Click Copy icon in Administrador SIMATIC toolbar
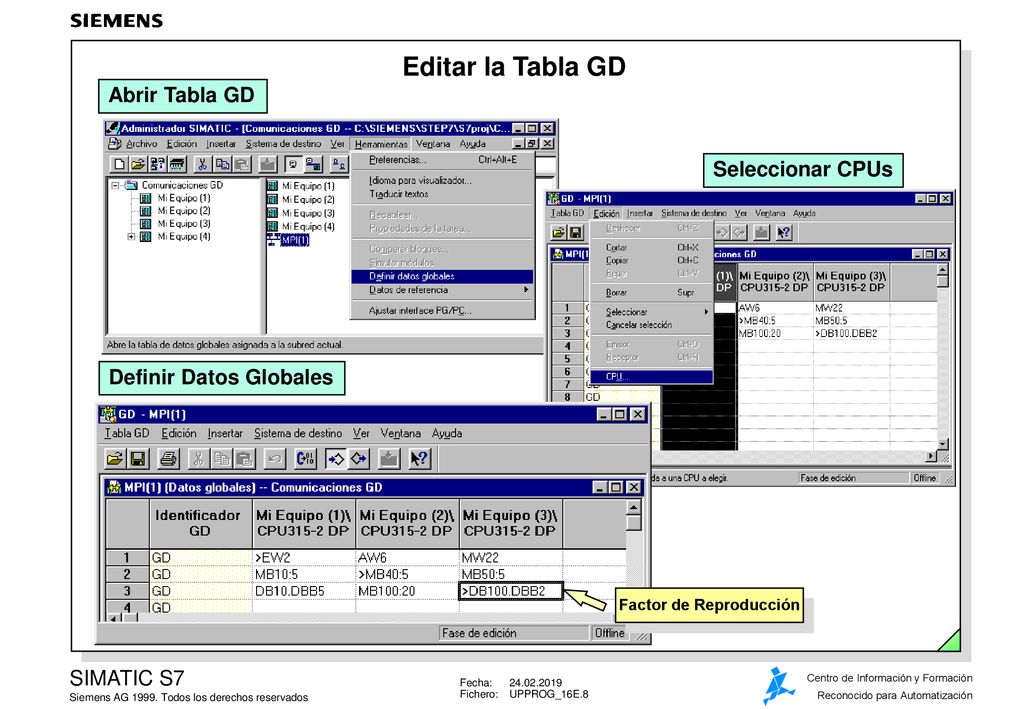The height and width of the screenshot is (709, 1024). [222, 165]
